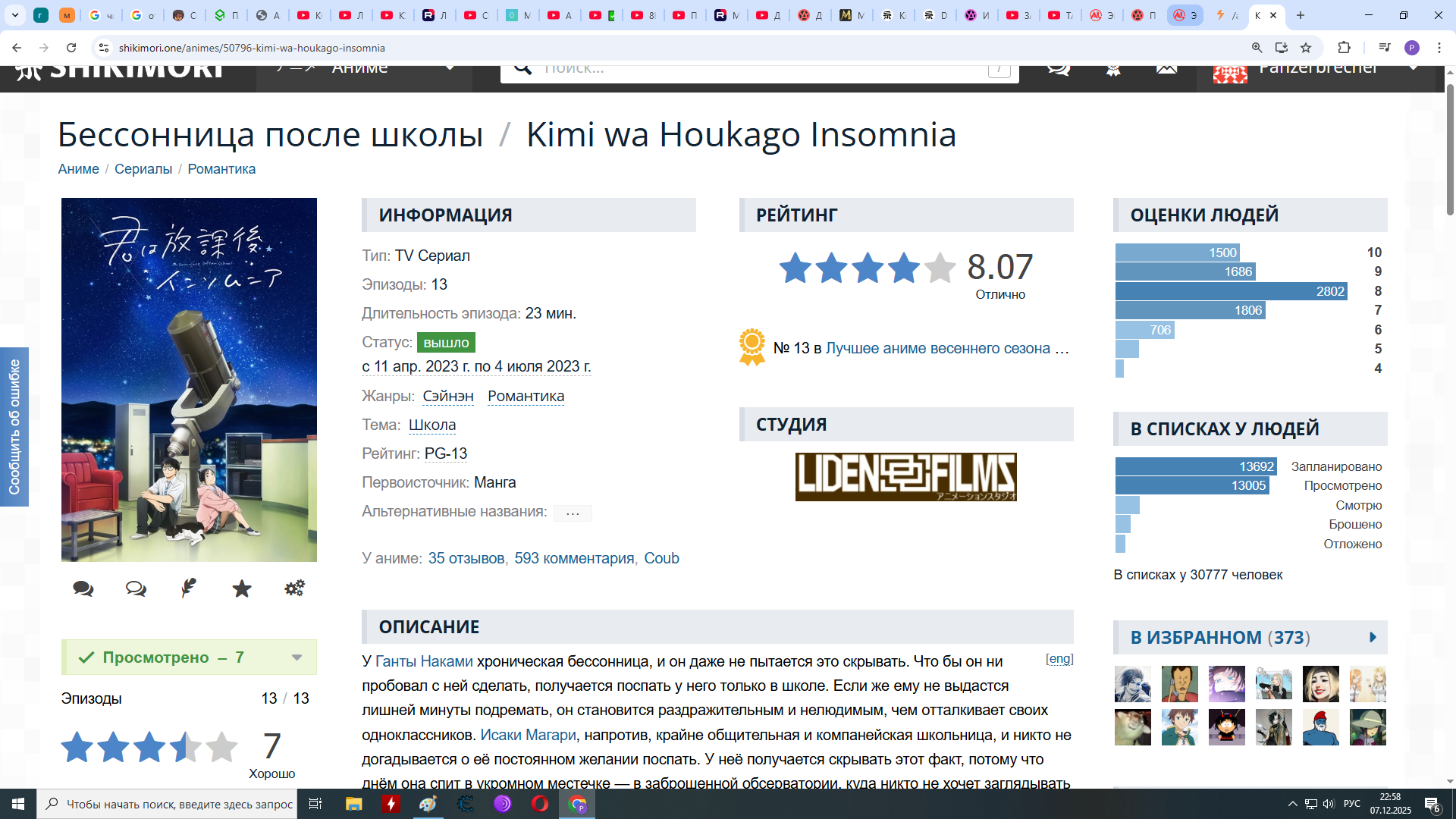The height and width of the screenshot is (819, 1456).
Task: Click the LIDENFILMS studio logo
Action: pos(905,477)
